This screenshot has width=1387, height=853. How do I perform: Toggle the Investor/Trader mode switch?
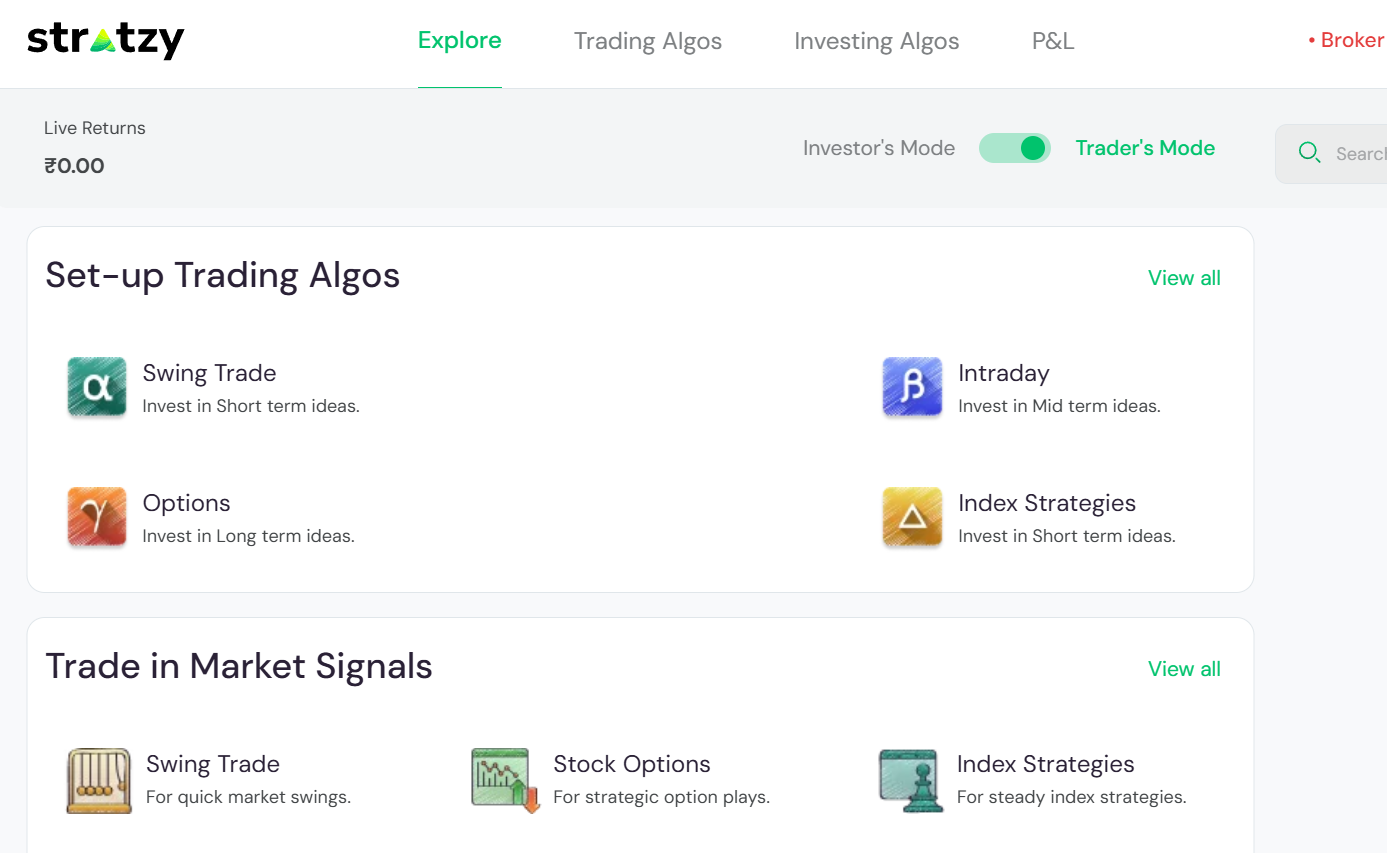click(x=1015, y=149)
